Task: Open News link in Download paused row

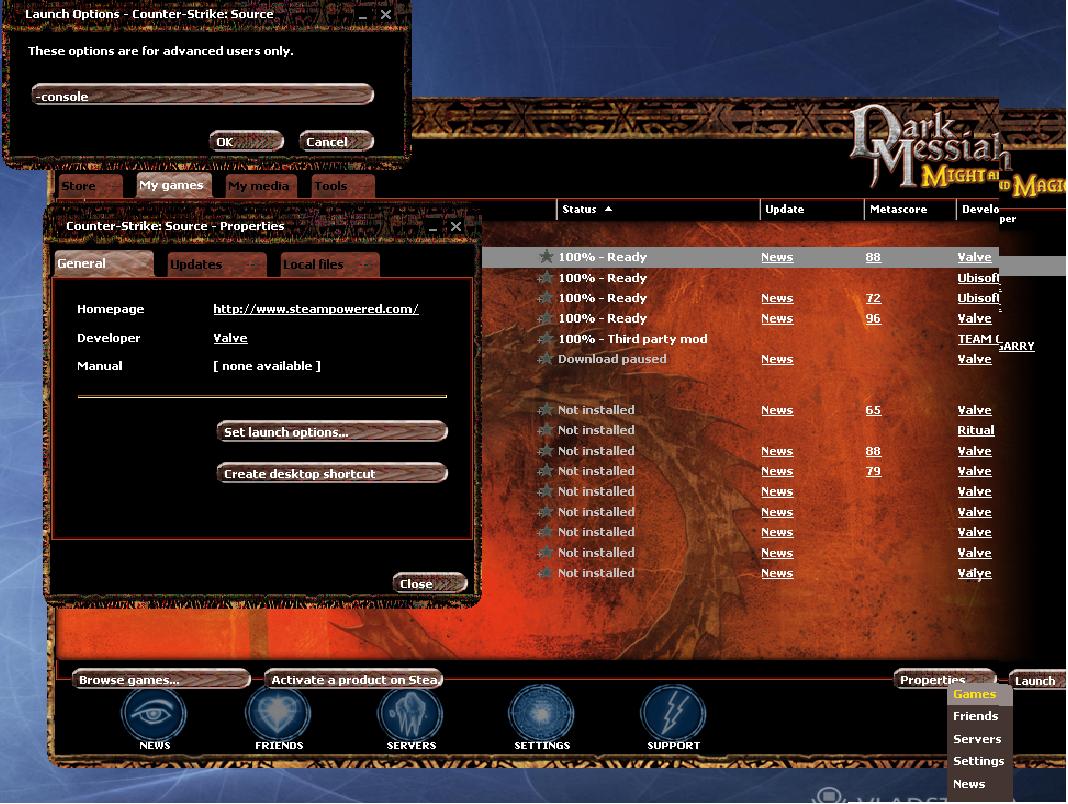Action: 777,359
